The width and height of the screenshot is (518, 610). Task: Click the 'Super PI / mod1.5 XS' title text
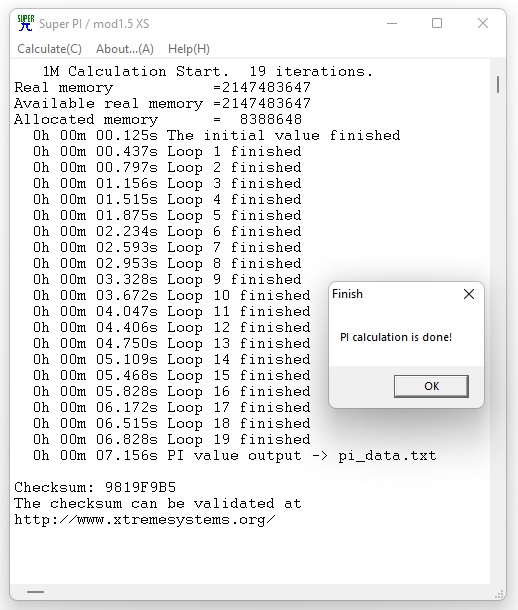pyautogui.click(x=94, y=24)
